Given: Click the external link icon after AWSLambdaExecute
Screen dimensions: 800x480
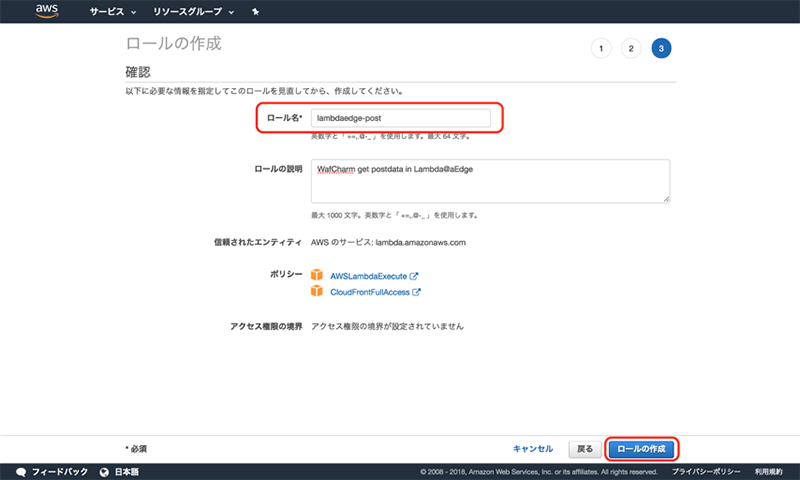Looking at the screenshot, I should coord(413,275).
